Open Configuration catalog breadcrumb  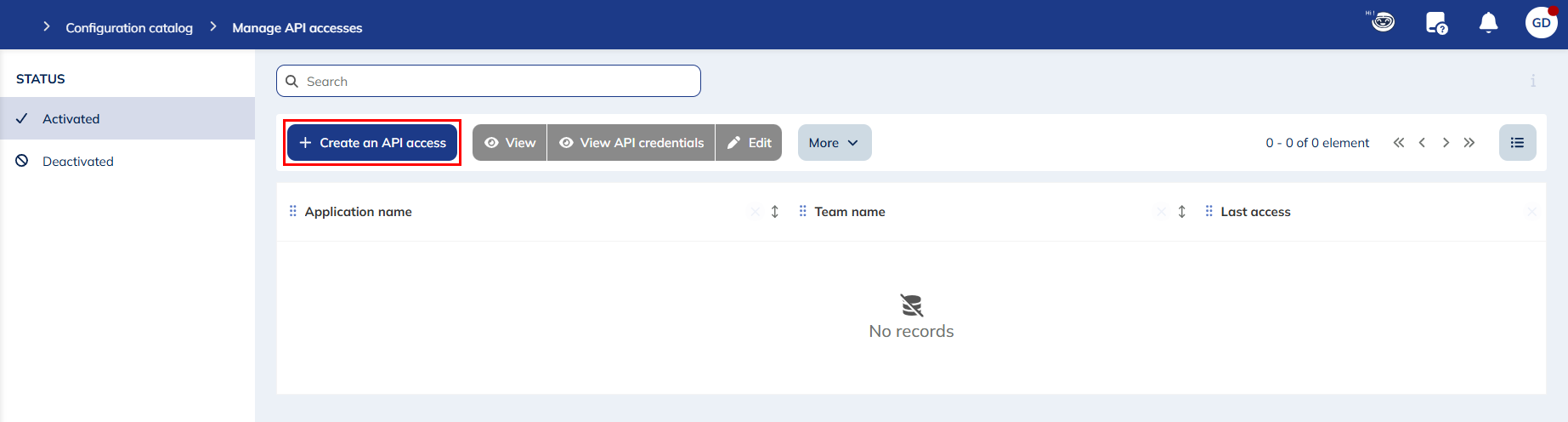[129, 27]
